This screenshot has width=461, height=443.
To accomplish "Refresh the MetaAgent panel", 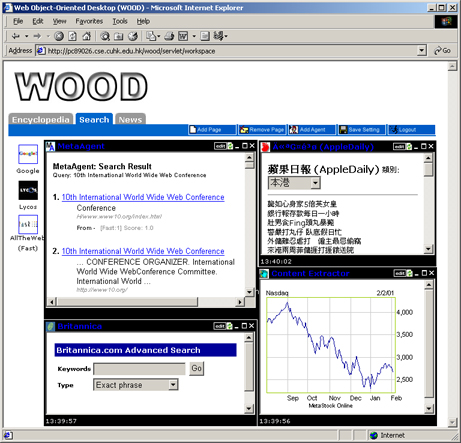I will coord(230,146).
